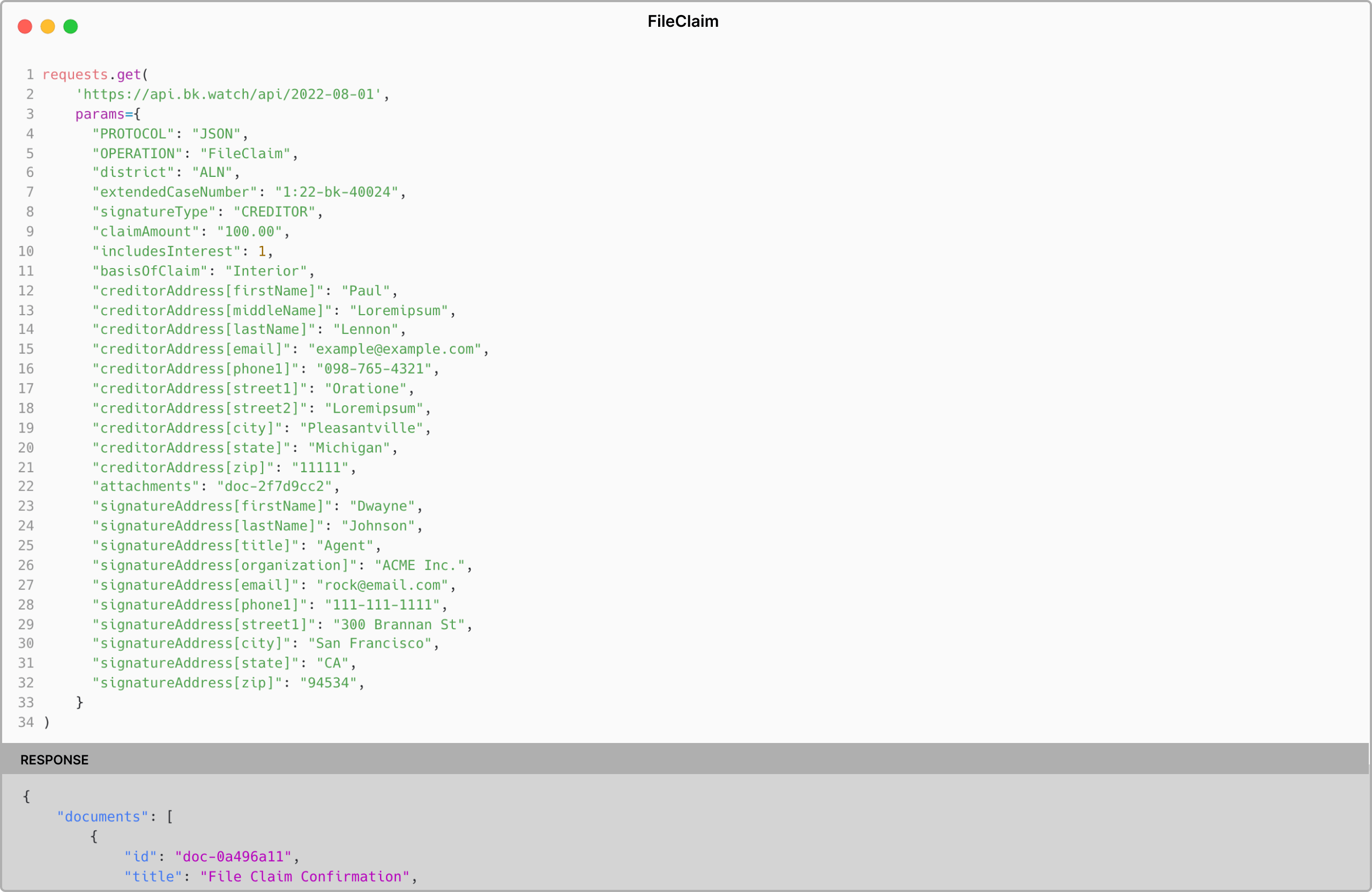The image size is (1372, 892).
Task: Click line number 34 in gutter
Action: click(x=26, y=723)
